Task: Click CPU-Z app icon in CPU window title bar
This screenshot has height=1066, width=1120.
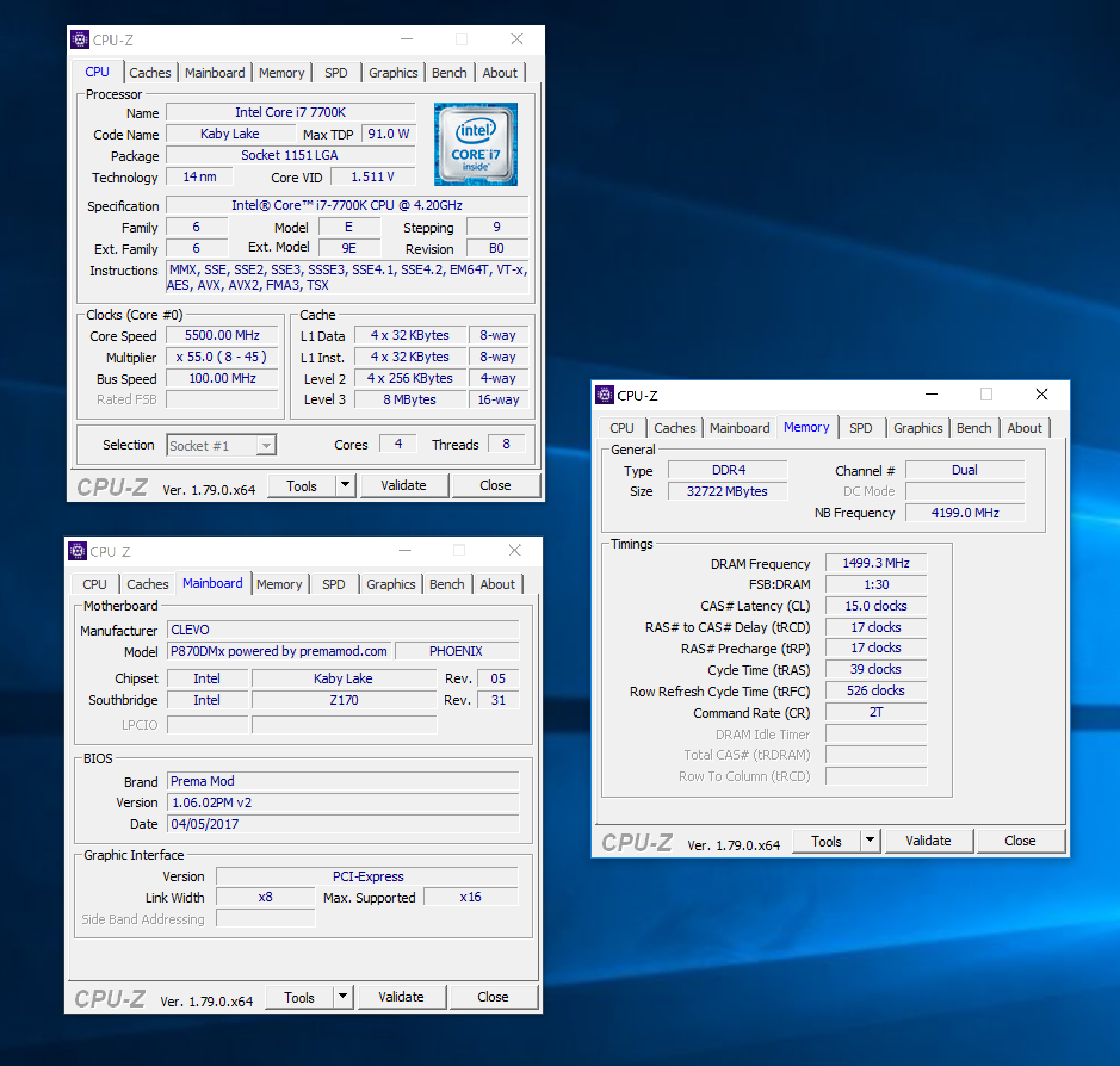Action: coord(80,39)
